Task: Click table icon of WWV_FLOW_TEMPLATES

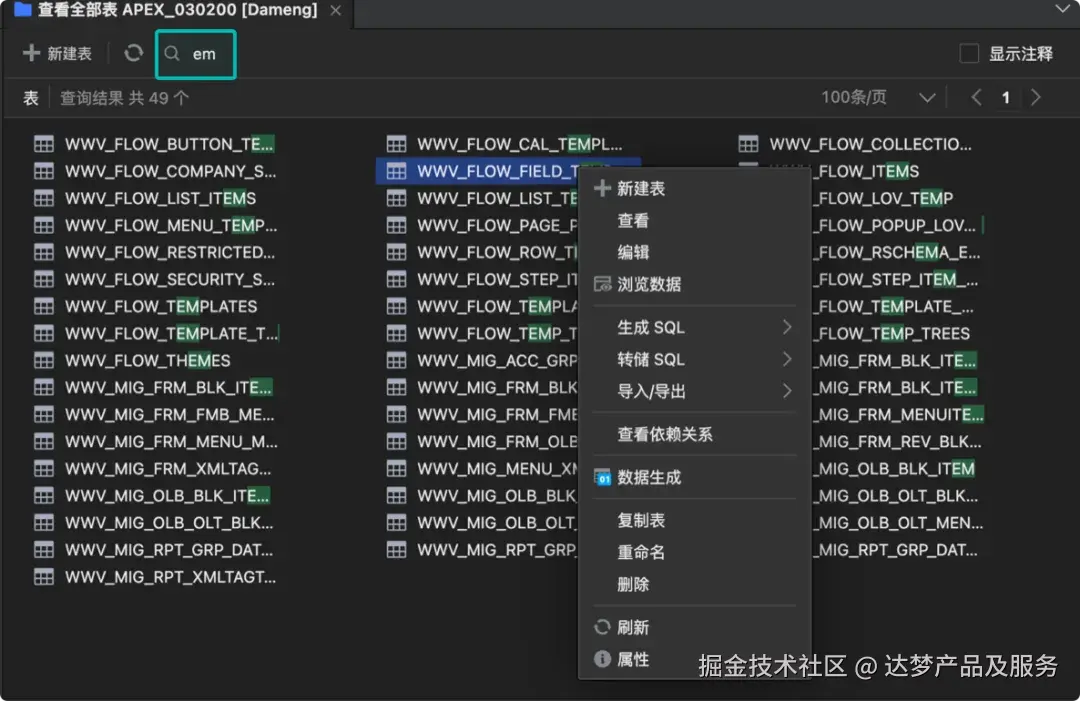Action: [44, 306]
